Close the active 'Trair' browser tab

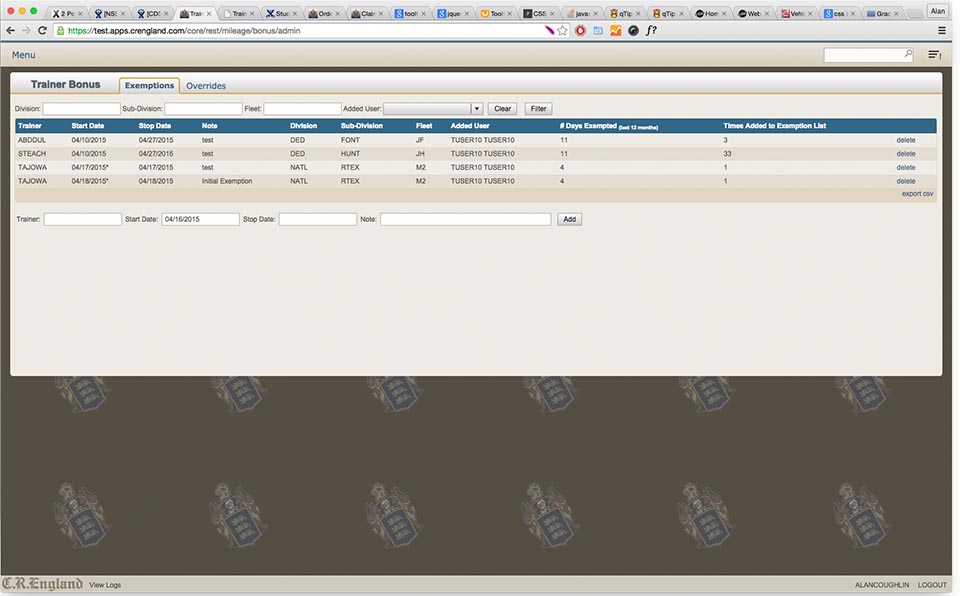[209, 13]
